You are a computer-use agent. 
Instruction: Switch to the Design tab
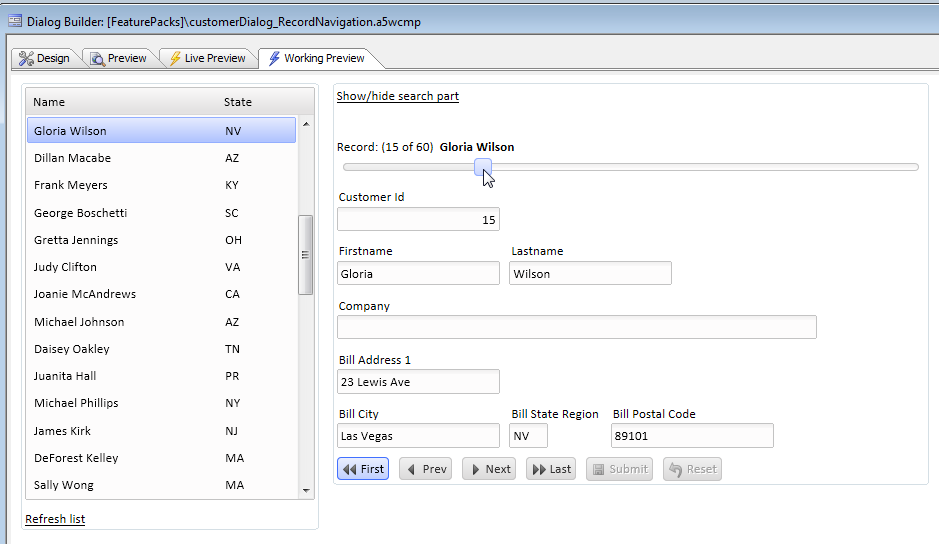click(x=44, y=58)
